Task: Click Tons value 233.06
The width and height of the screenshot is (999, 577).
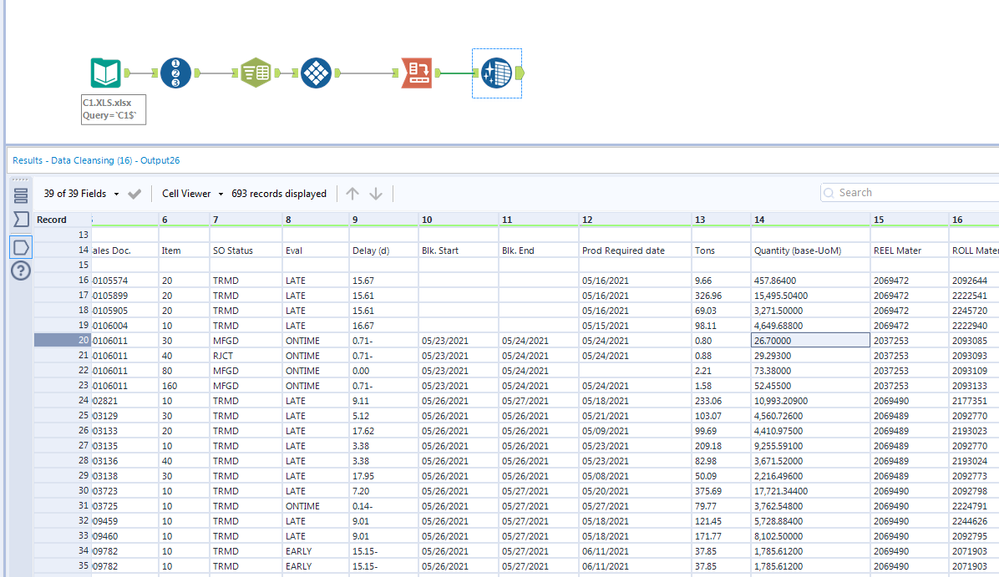Action: tap(721, 401)
